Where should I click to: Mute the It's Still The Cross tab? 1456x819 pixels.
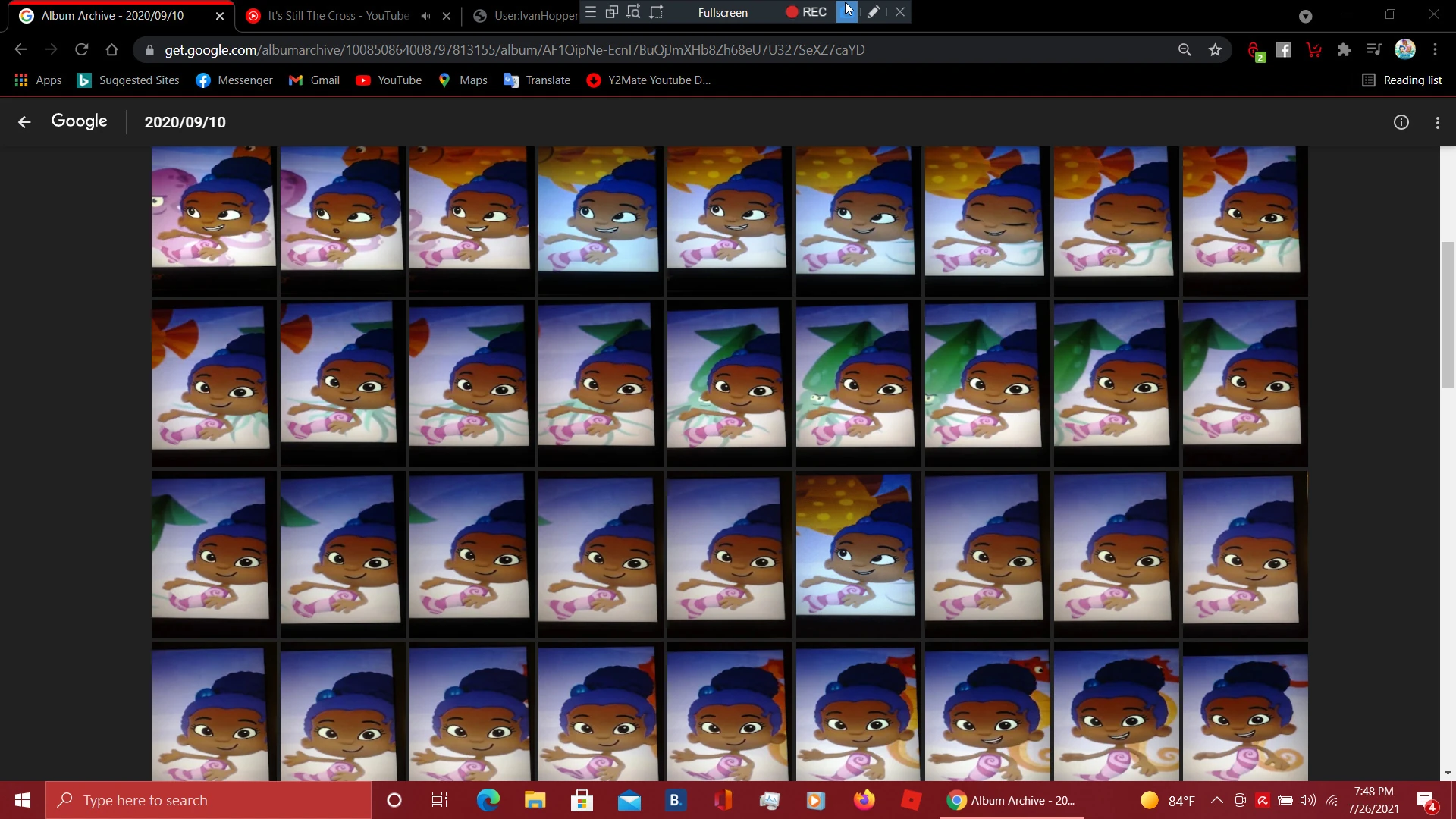pos(425,16)
